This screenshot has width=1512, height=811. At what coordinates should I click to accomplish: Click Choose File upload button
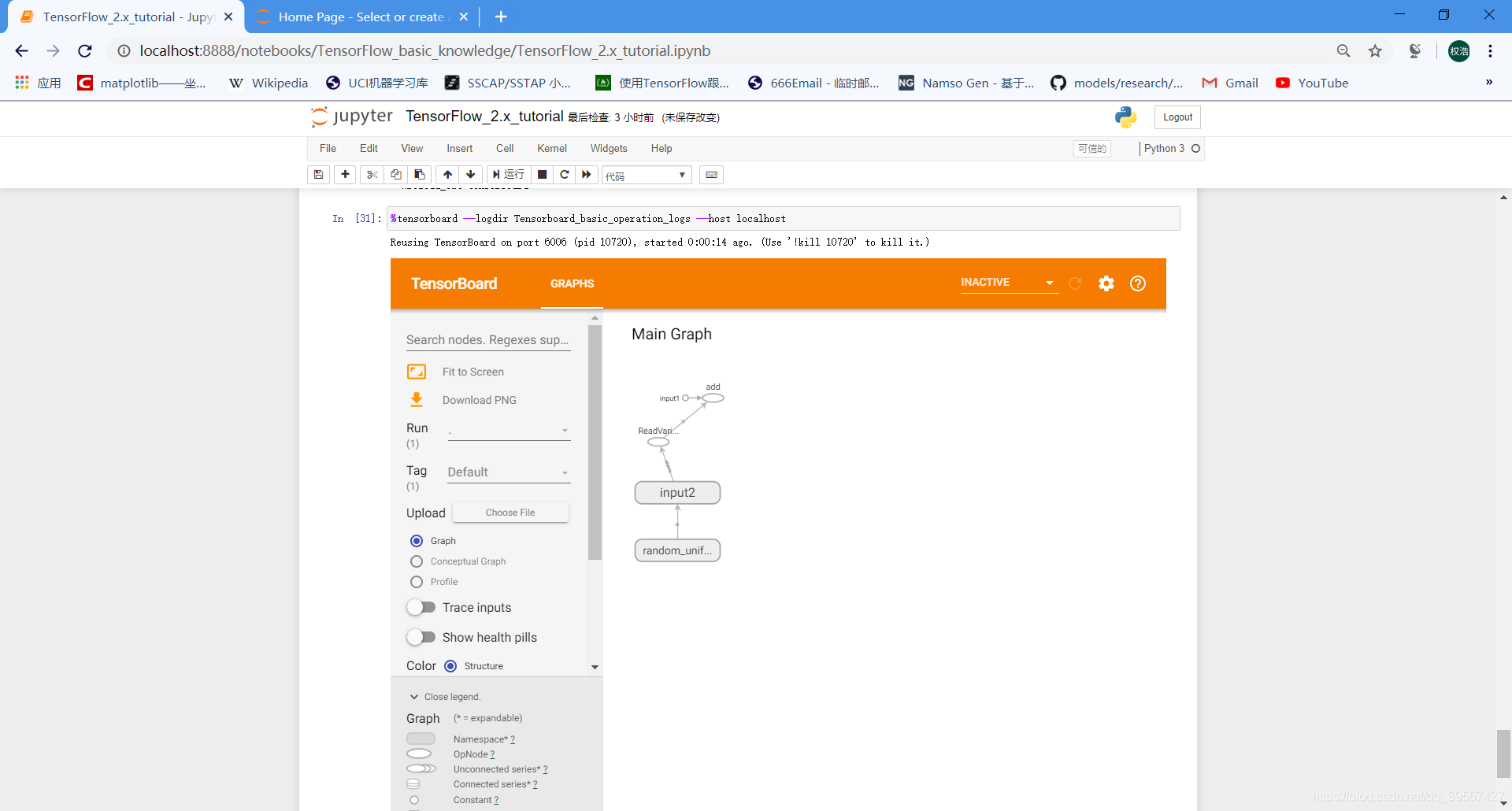510,513
